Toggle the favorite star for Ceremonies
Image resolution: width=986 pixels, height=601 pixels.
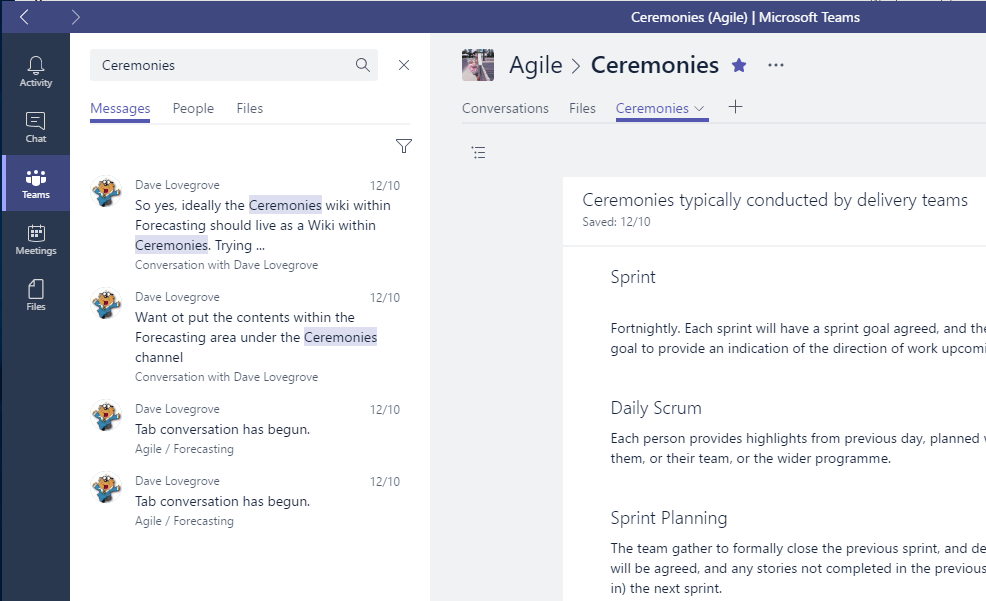[x=739, y=65]
